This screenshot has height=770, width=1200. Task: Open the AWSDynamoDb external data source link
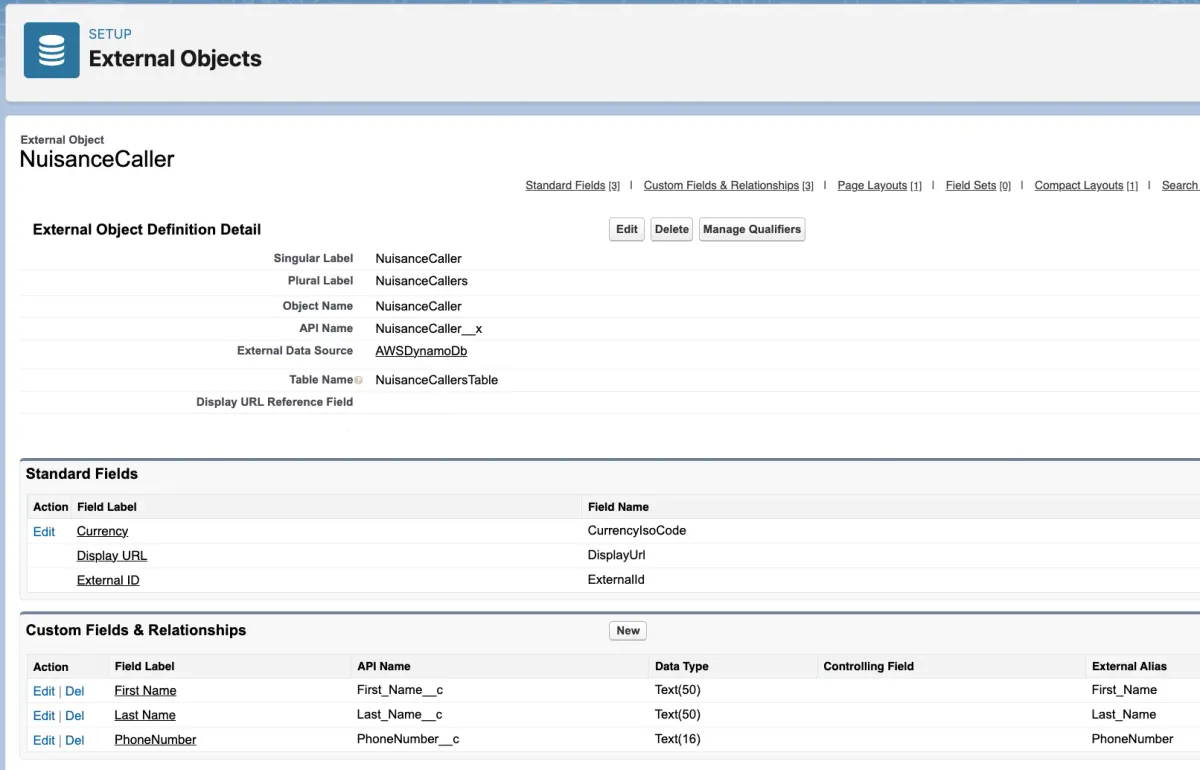421,352
